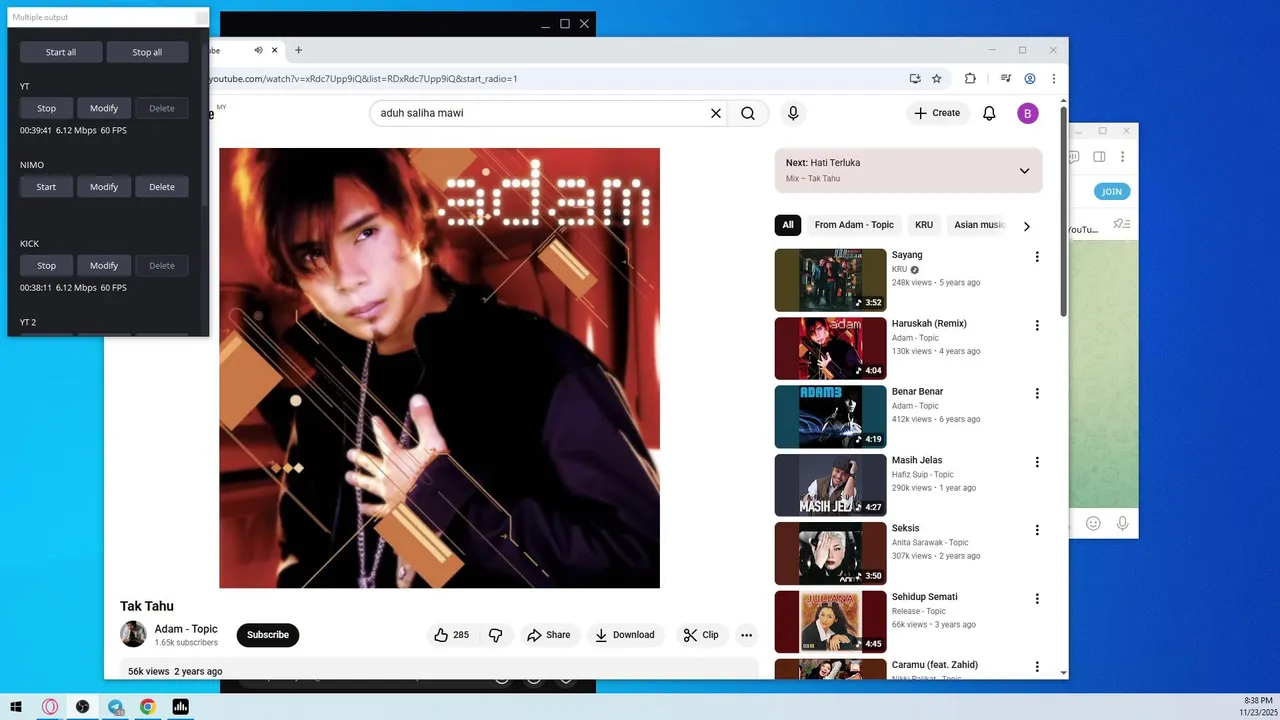
Task: Open the Sehidup Semati video title
Action: 925,597
